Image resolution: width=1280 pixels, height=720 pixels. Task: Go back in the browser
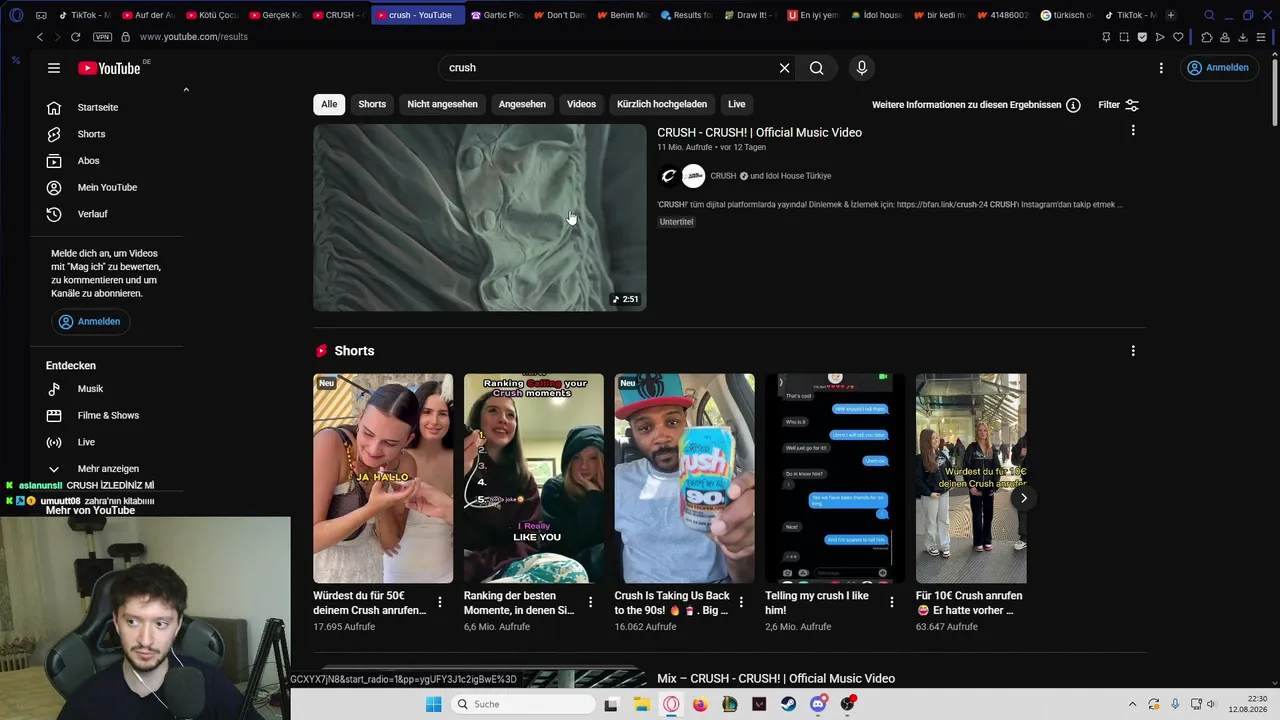point(40,37)
